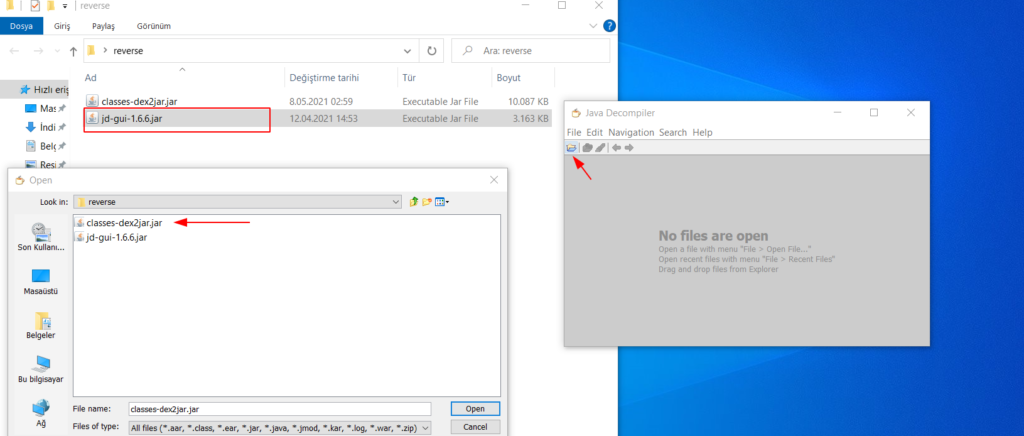The width and height of the screenshot is (1024, 436).
Task: Select classes-dex2jar.jar in the Open dialog list
Action: [x=123, y=223]
